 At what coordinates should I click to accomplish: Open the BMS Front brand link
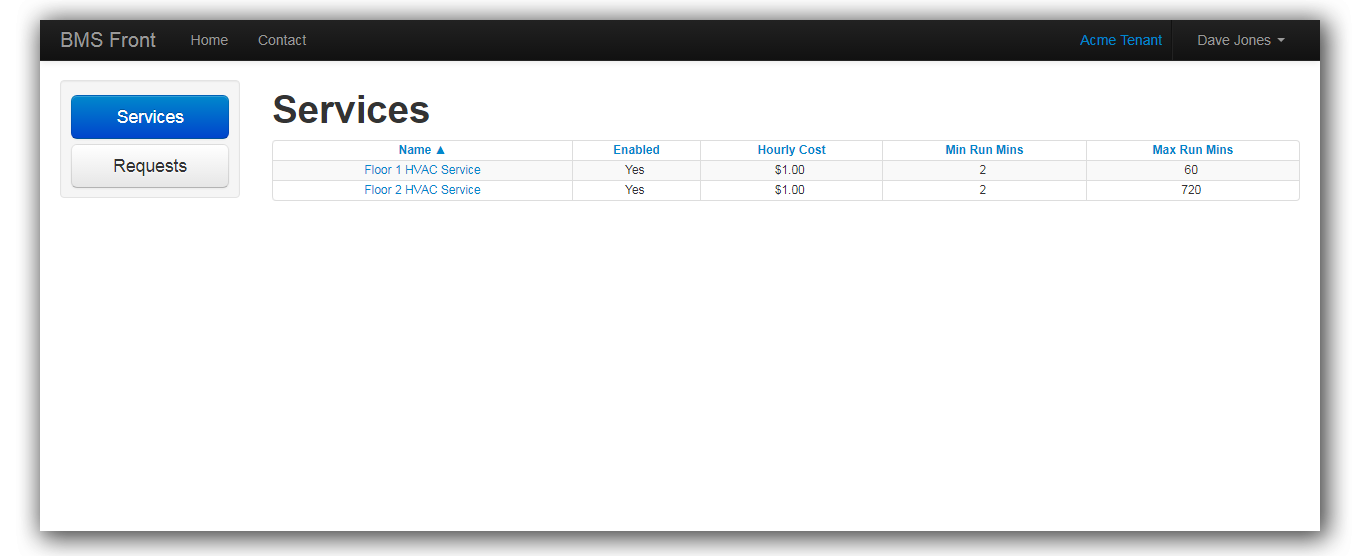[108, 40]
